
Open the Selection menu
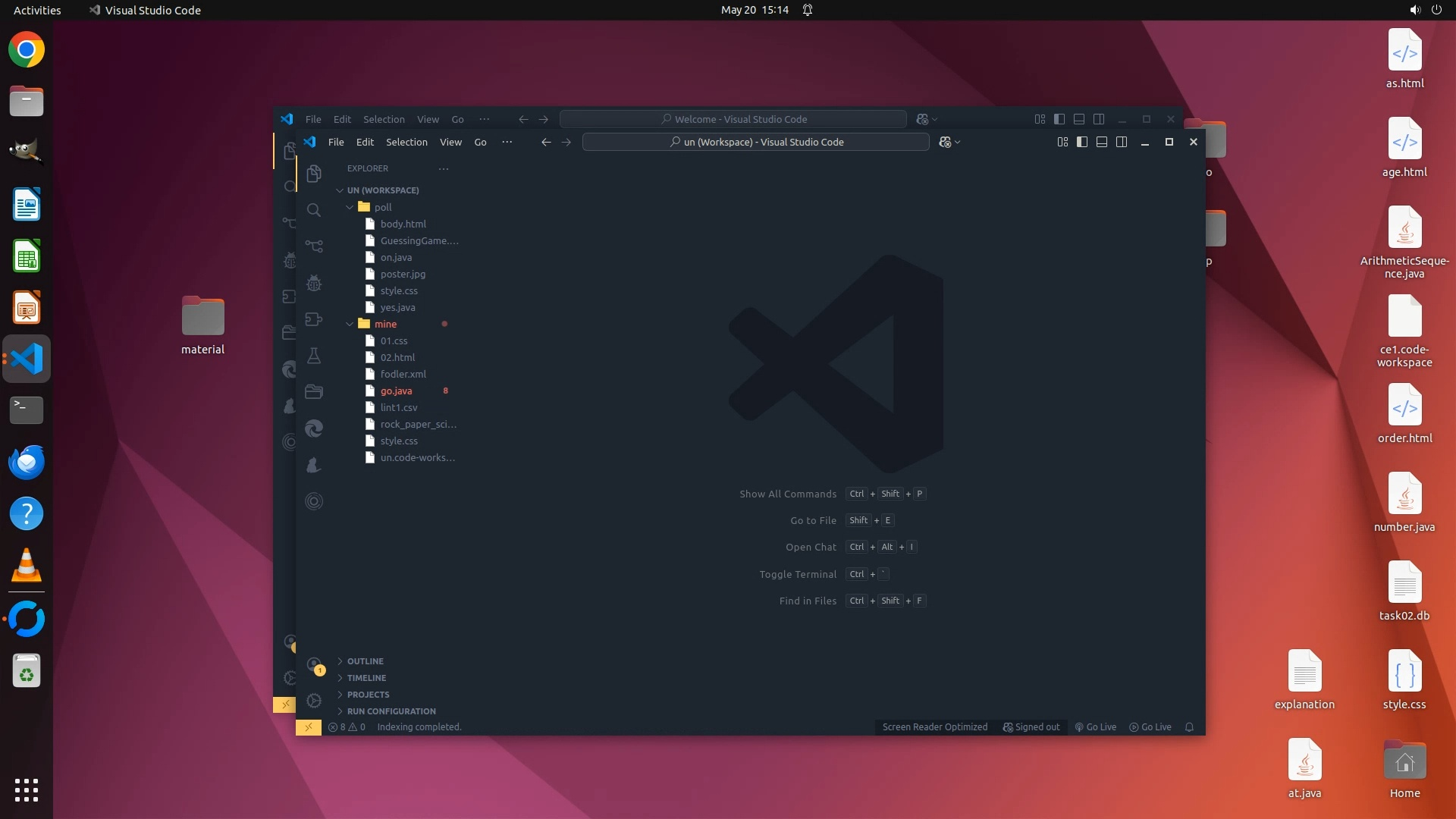click(406, 142)
